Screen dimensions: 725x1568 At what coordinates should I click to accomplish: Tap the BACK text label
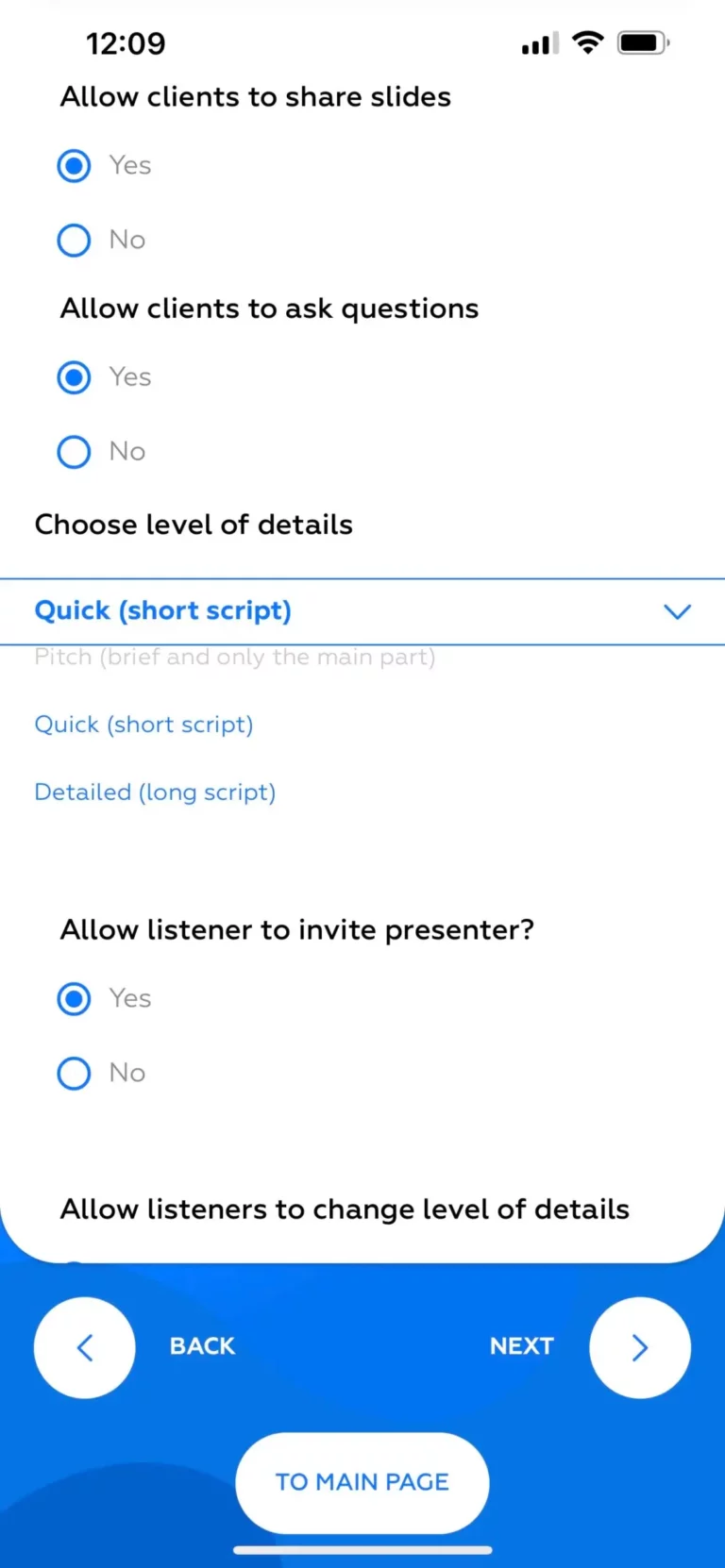202,1346
